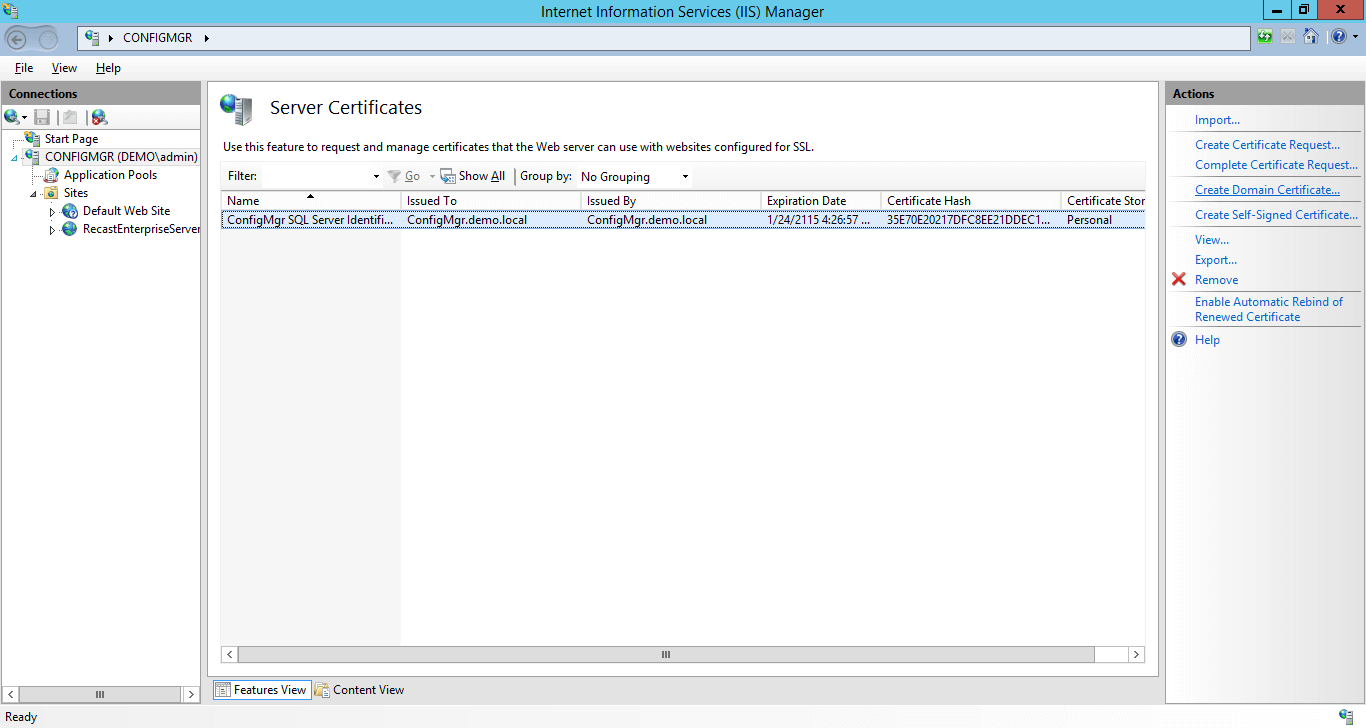Image resolution: width=1366 pixels, height=728 pixels.
Task: Click the Features View icon
Action: coord(222,690)
